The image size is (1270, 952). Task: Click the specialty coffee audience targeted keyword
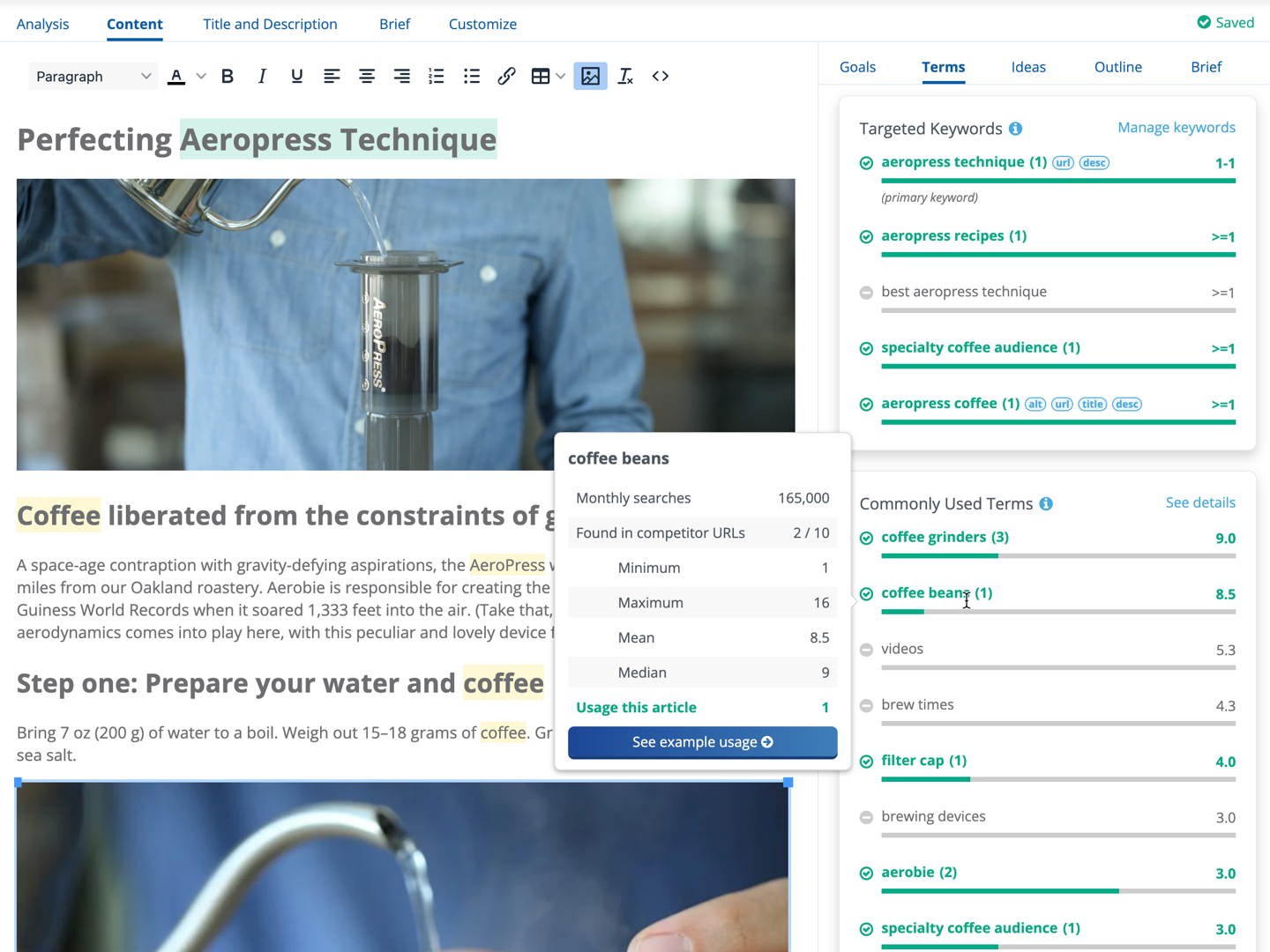point(980,347)
